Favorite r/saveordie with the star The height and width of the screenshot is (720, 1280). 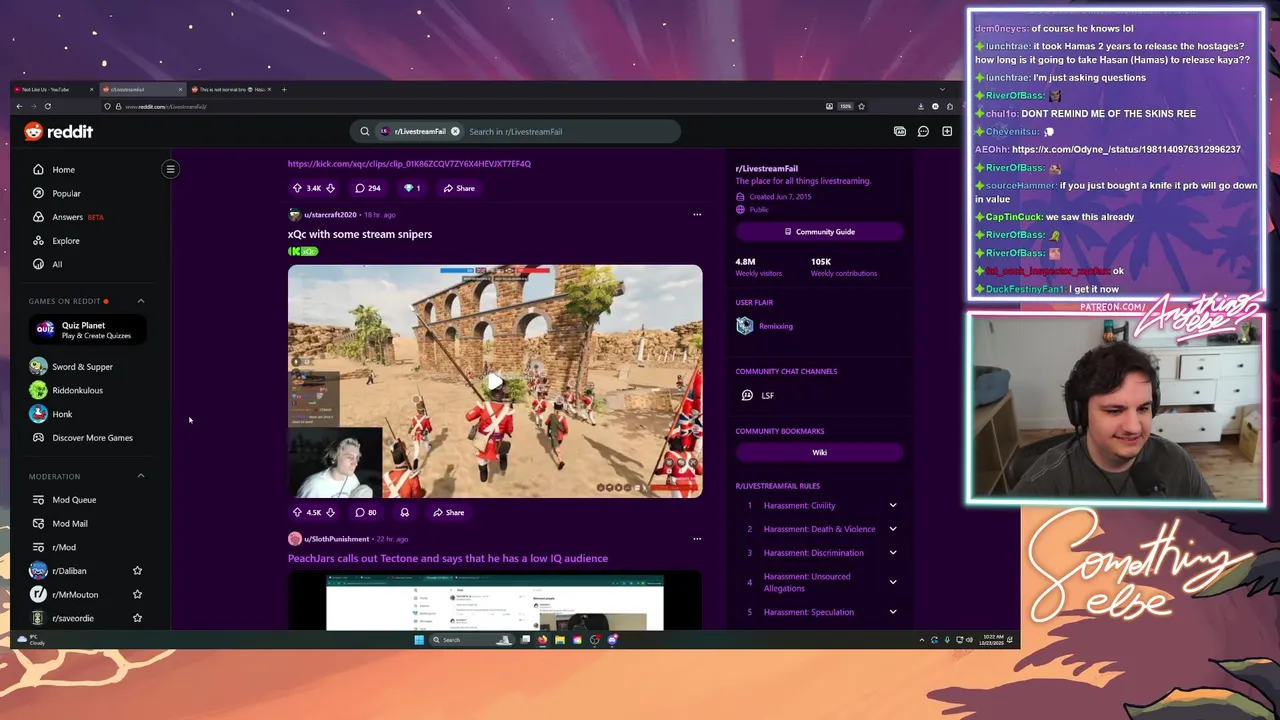pos(137,618)
